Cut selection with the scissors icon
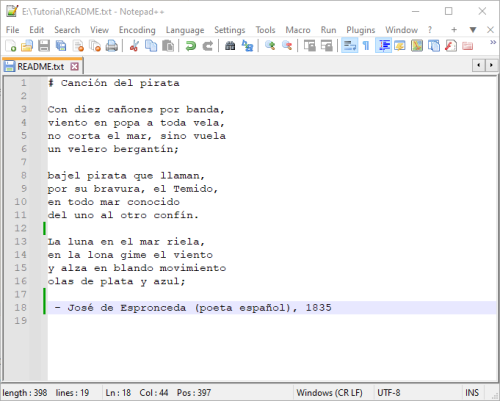This screenshot has height=401, width=500. tap(134, 46)
